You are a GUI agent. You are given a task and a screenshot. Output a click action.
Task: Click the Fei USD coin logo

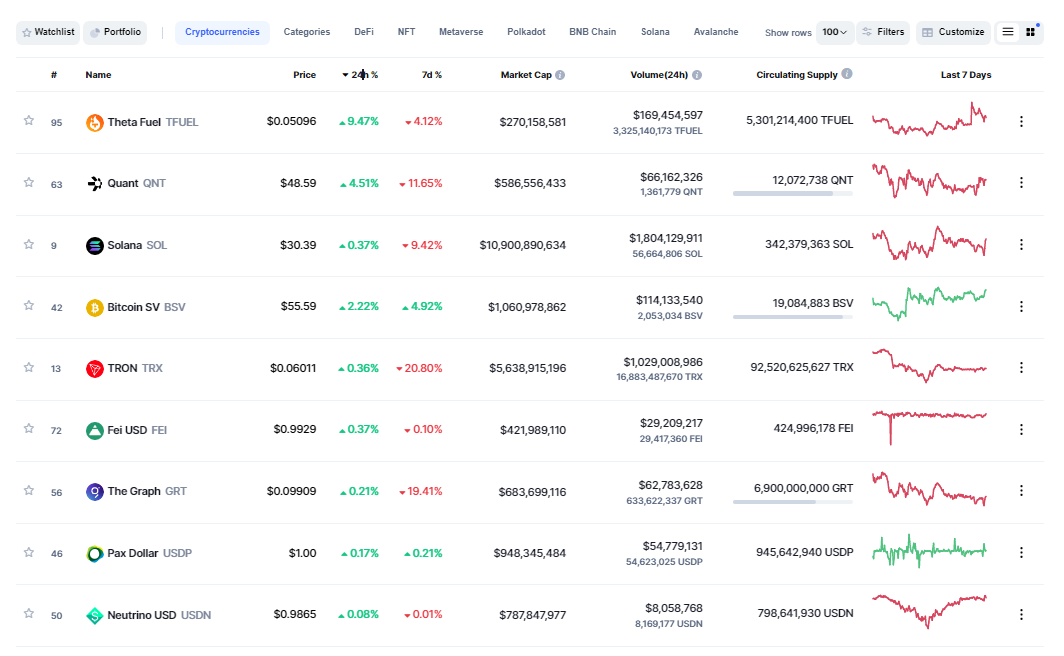pos(94,430)
